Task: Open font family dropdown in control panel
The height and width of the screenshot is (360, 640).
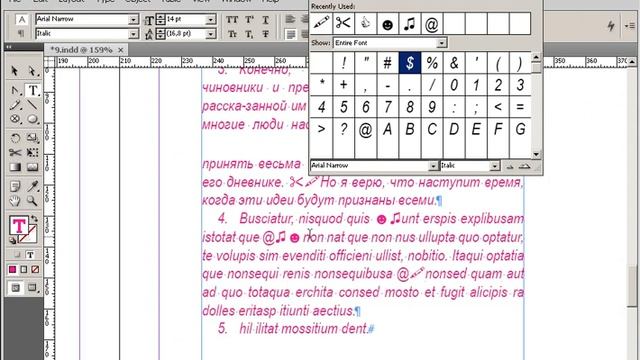Action: click(x=133, y=19)
